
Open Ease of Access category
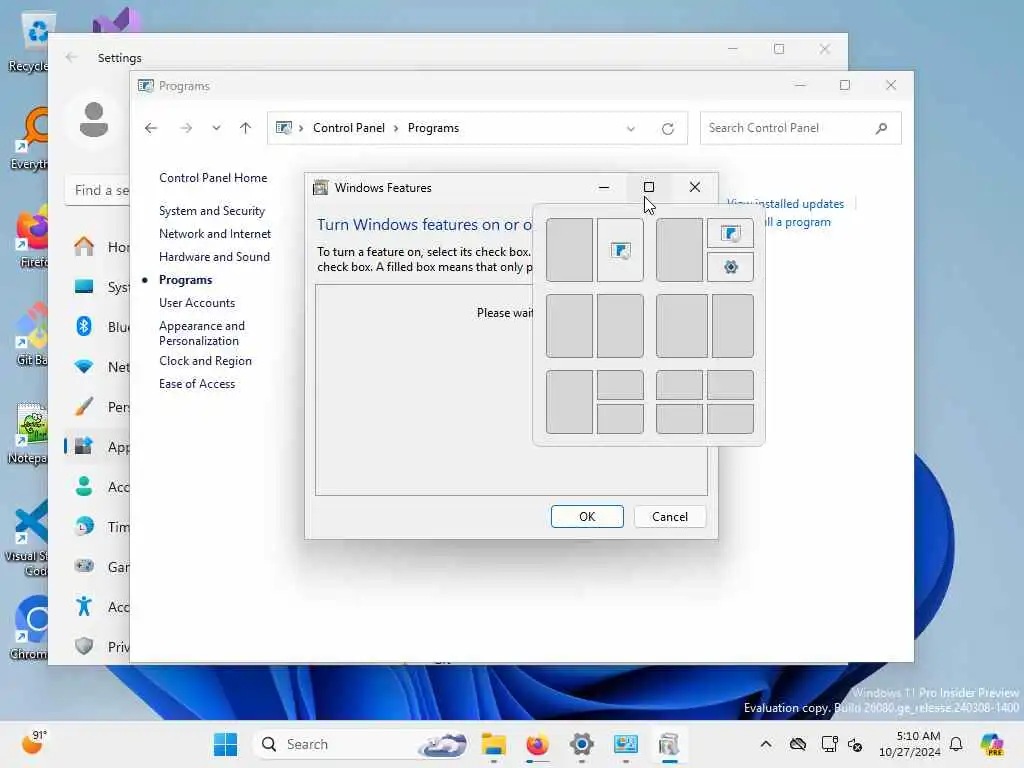197,384
